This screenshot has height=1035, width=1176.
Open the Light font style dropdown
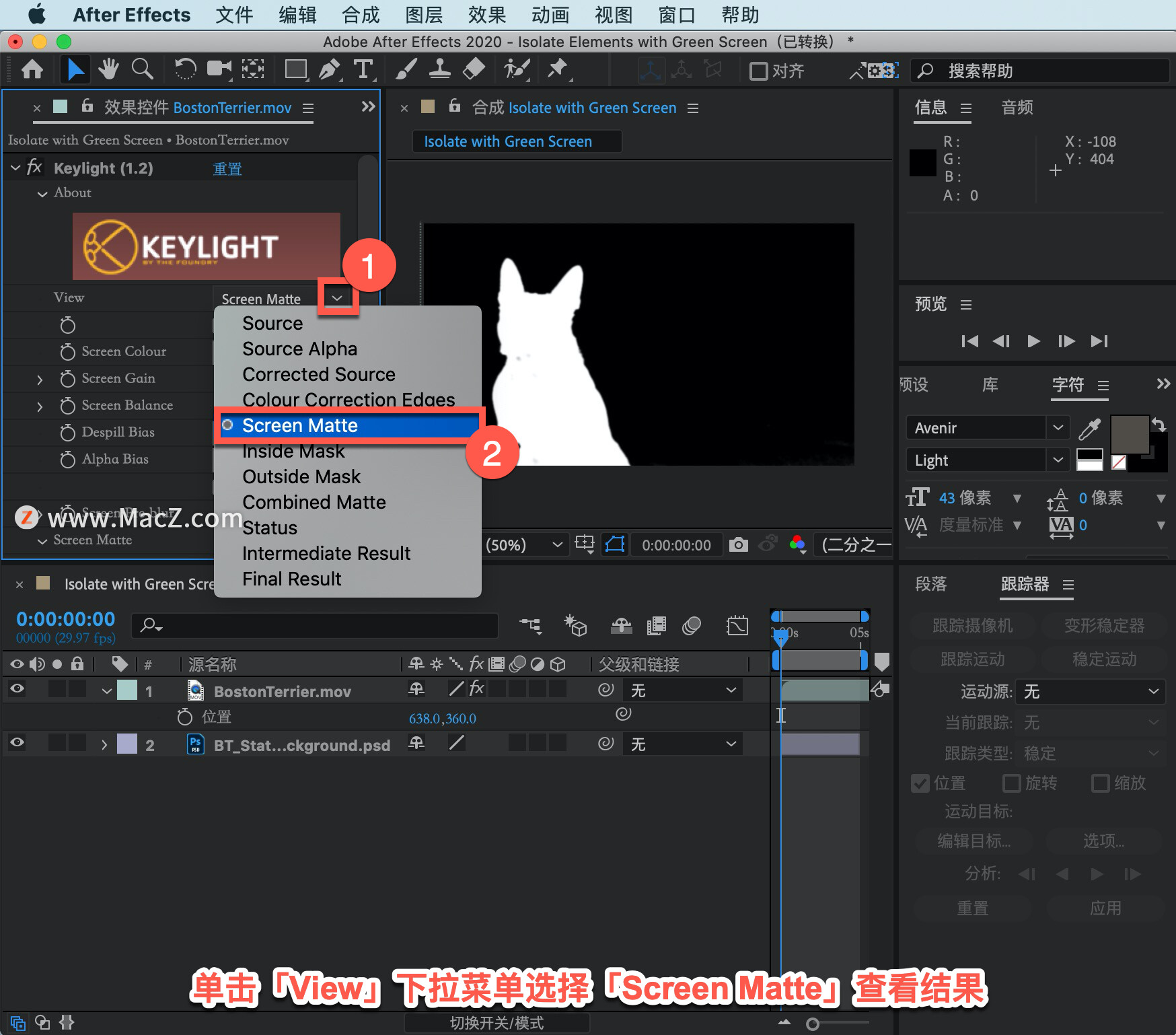pyautogui.click(x=1058, y=460)
